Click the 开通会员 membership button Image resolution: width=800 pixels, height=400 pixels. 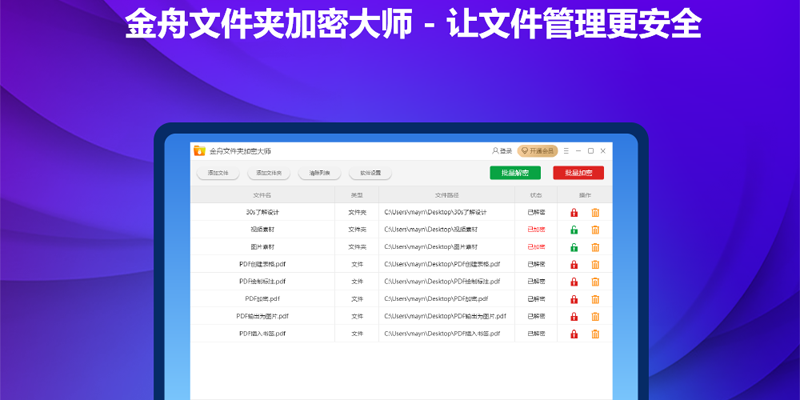[537, 151]
